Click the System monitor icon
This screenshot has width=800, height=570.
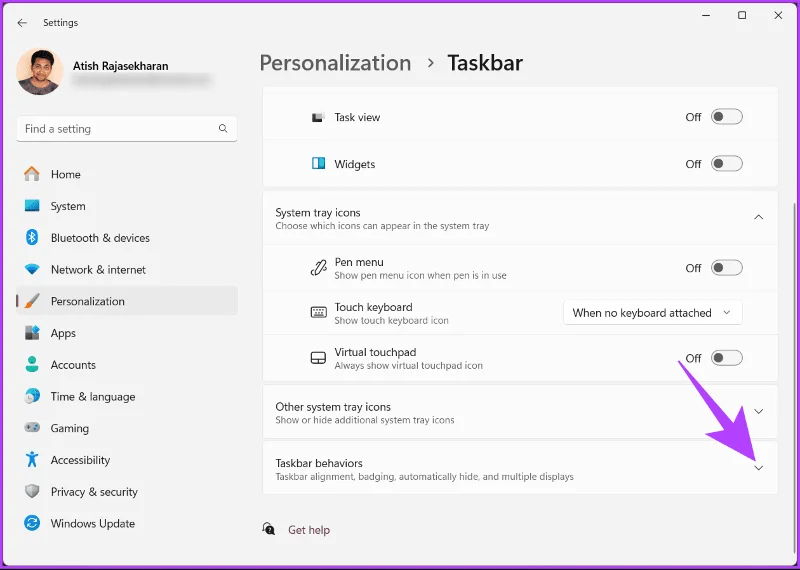[x=32, y=206]
